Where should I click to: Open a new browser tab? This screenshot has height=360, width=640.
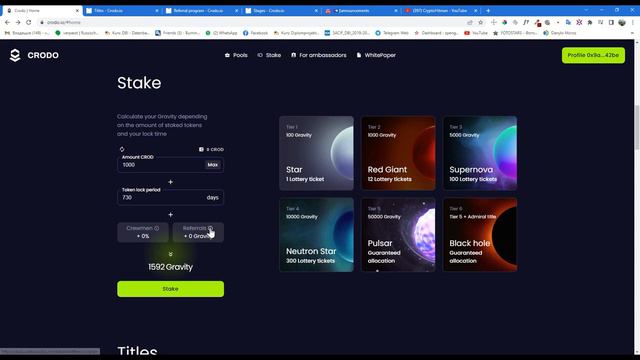pos(488,11)
